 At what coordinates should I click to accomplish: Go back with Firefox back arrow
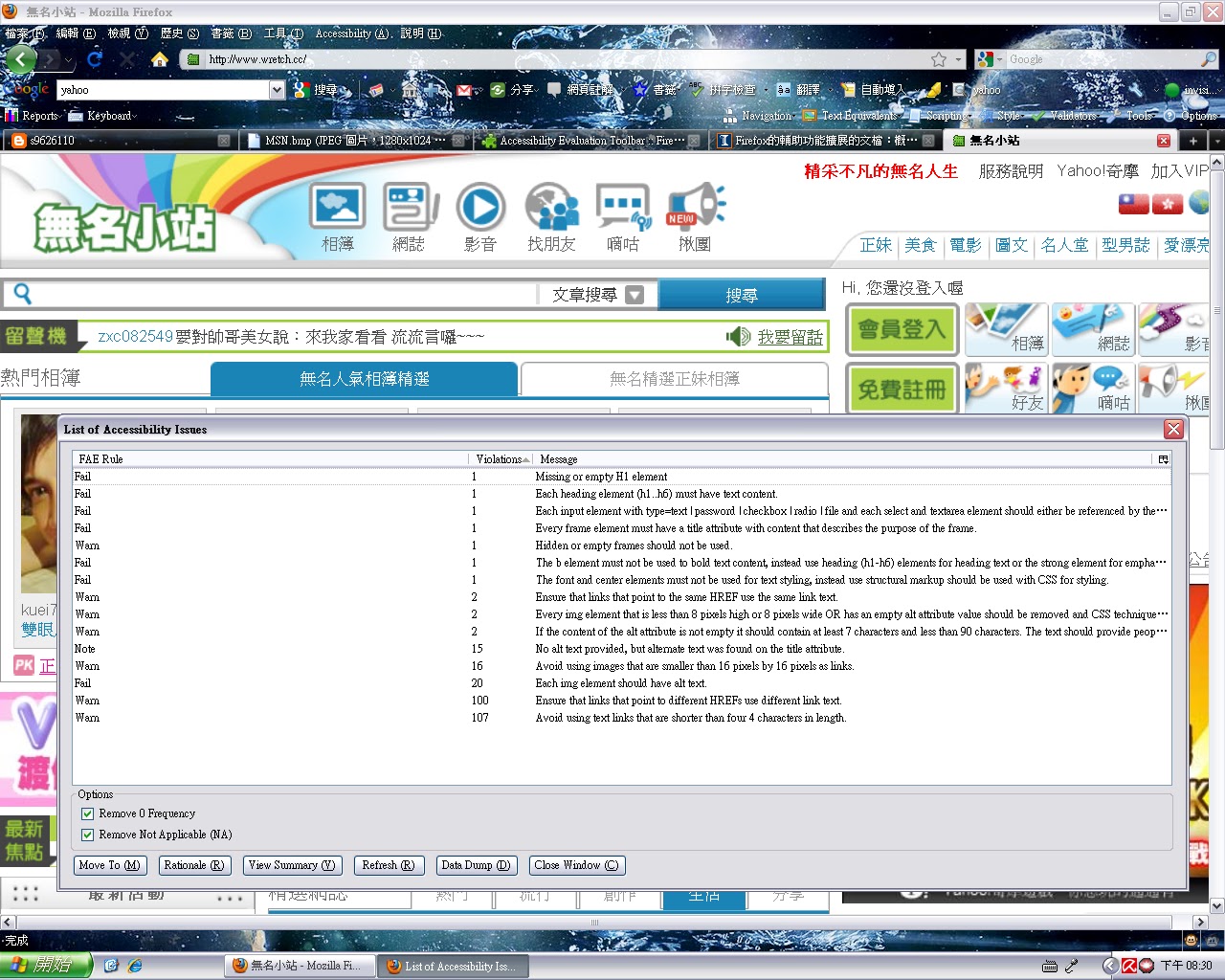(x=20, y=59)
